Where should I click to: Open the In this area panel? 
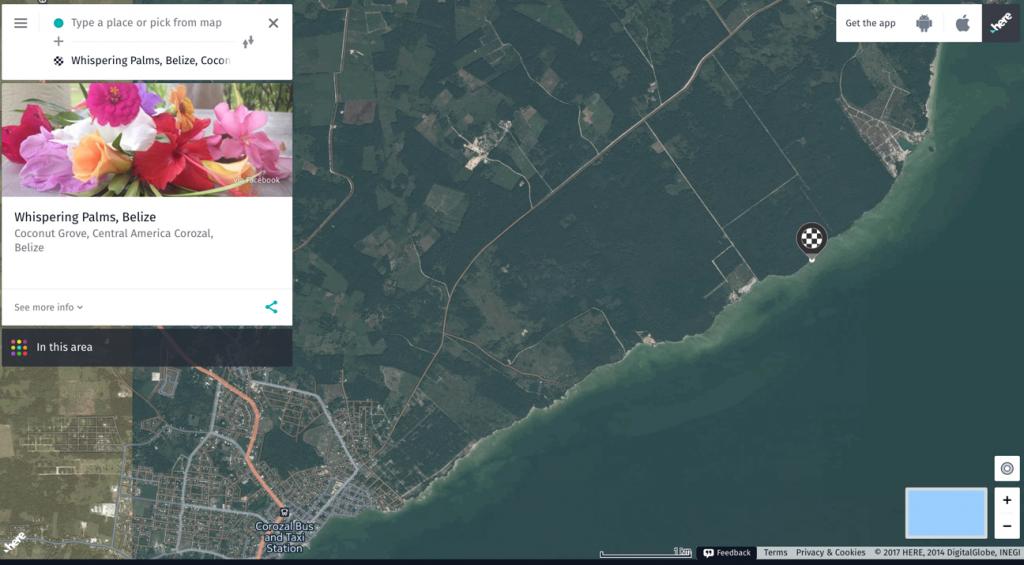pos(64,347)
